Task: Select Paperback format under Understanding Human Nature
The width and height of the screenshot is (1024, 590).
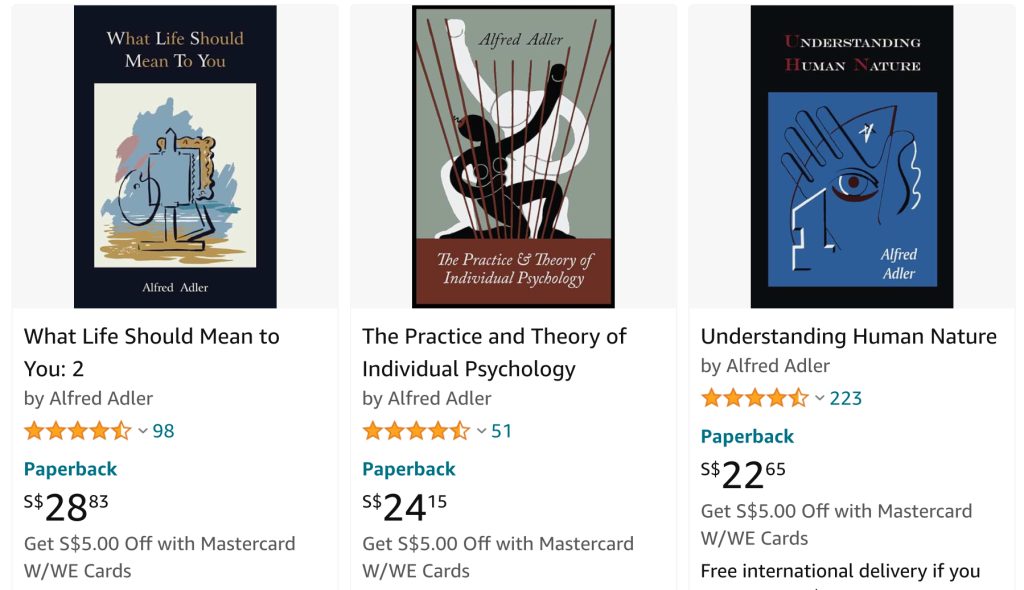Action: coord(747,436)
